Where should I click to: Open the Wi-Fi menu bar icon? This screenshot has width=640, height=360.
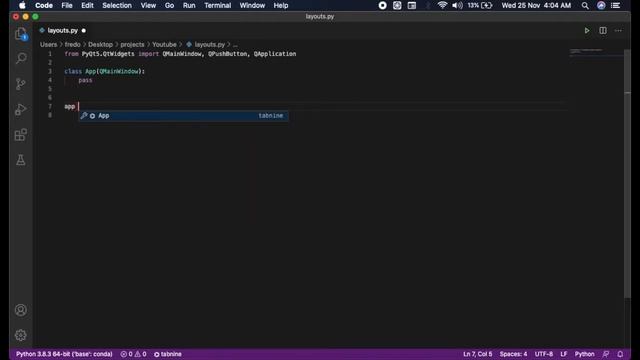point(442,6)
